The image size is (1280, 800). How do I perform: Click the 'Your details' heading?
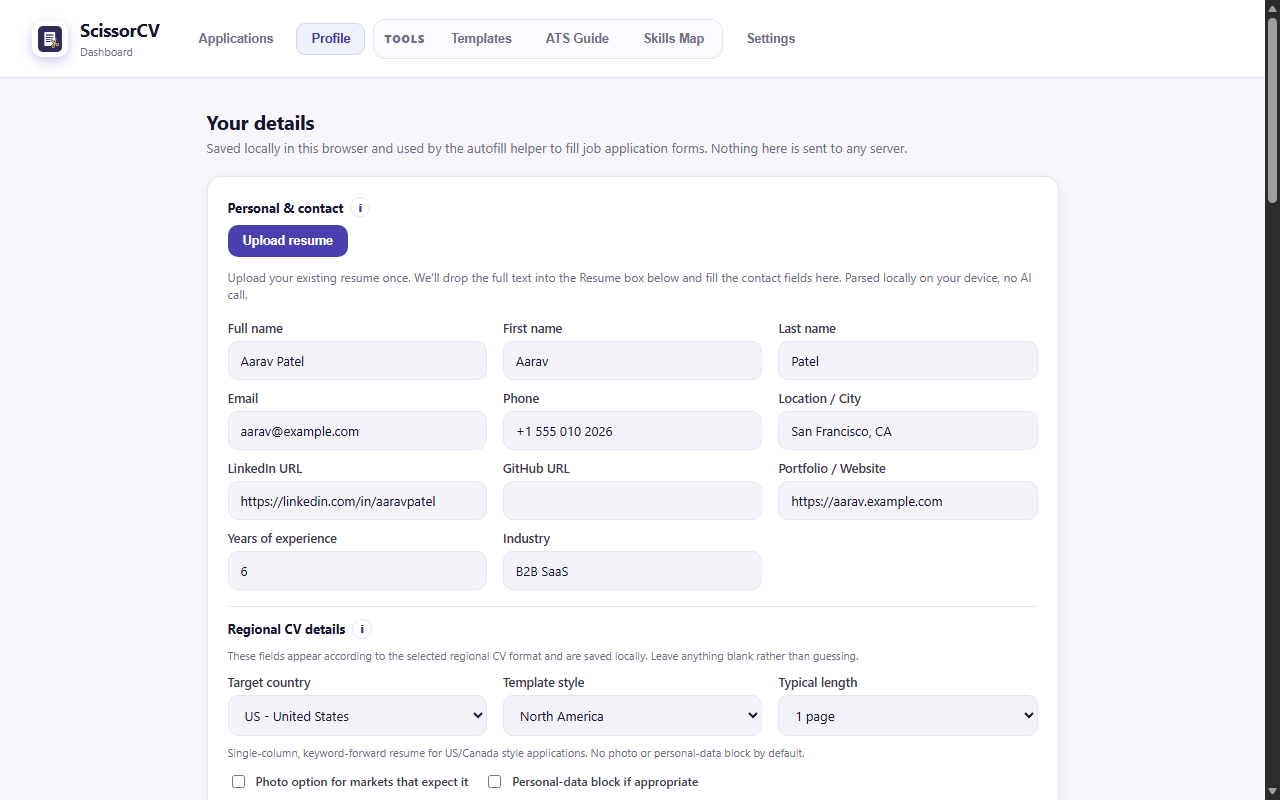[x=260, y=123]
